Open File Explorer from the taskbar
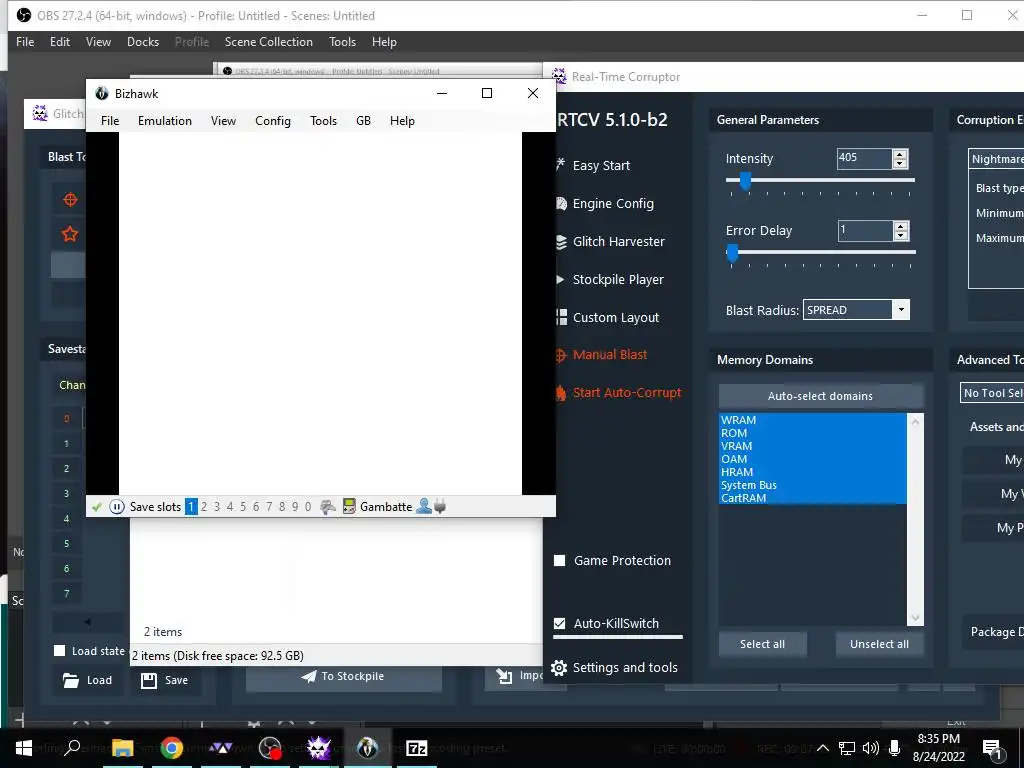 pos(122,748)
